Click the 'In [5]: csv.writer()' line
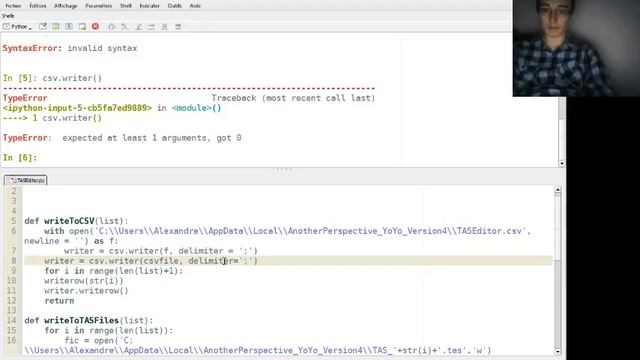Viewport: 640px width, 360px height. [52, 78]
